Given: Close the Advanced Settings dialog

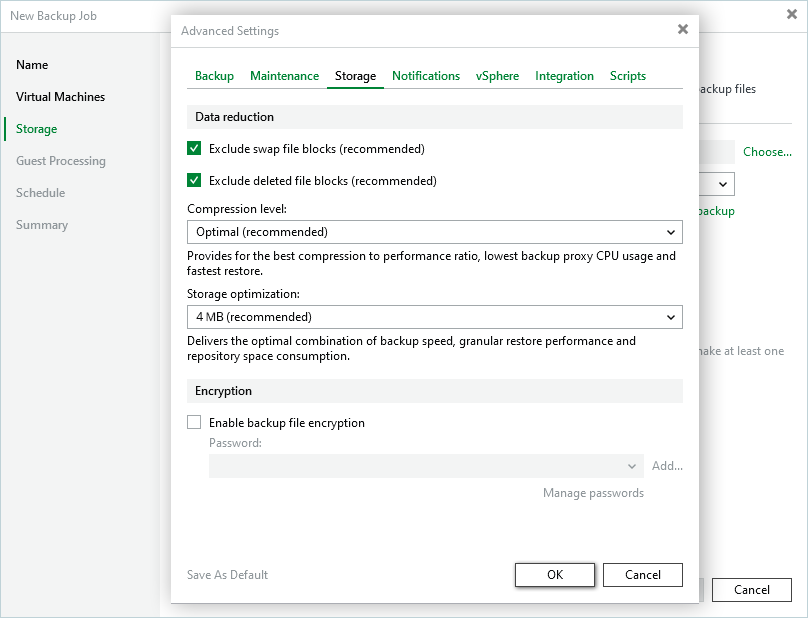Looking at the screenshot, I should (683, 30).
